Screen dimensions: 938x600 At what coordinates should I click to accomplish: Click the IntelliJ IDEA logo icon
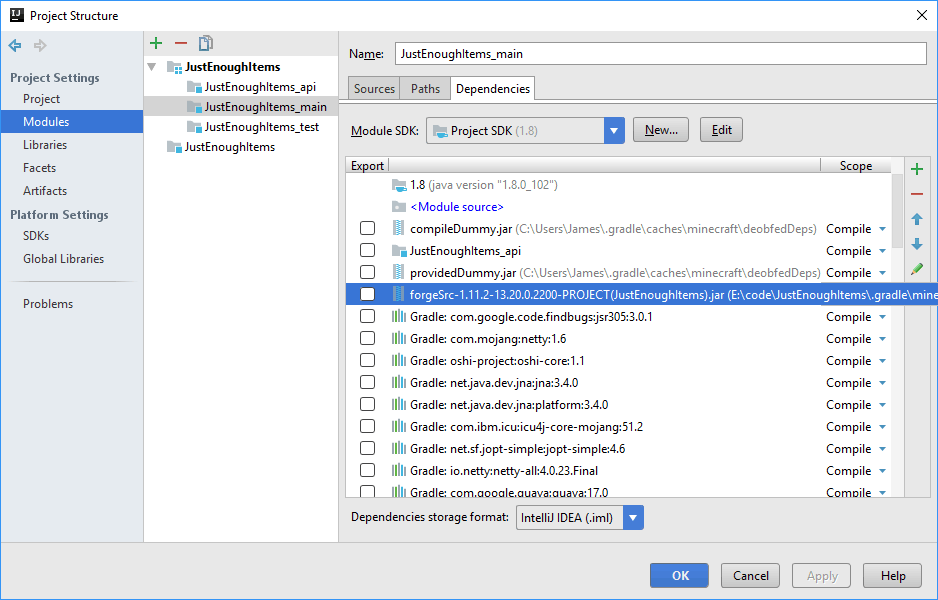pos(17,15)
